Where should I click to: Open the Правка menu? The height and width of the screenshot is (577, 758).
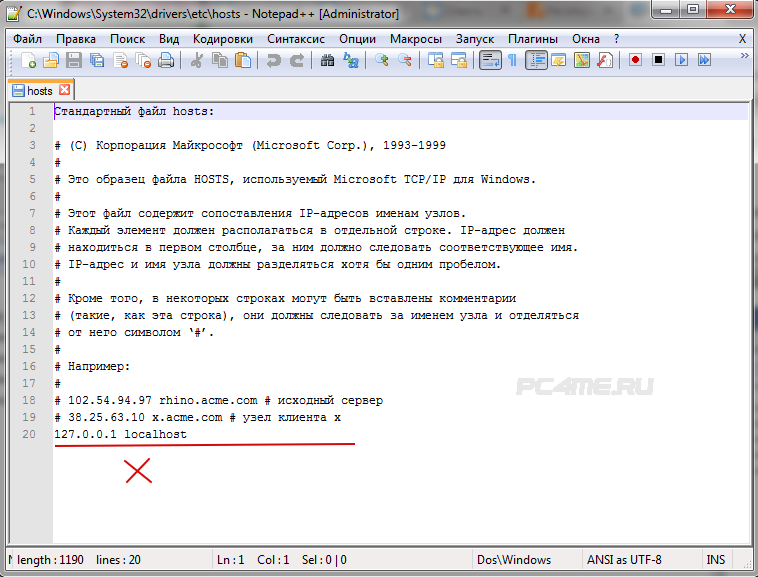coord(76,39)
